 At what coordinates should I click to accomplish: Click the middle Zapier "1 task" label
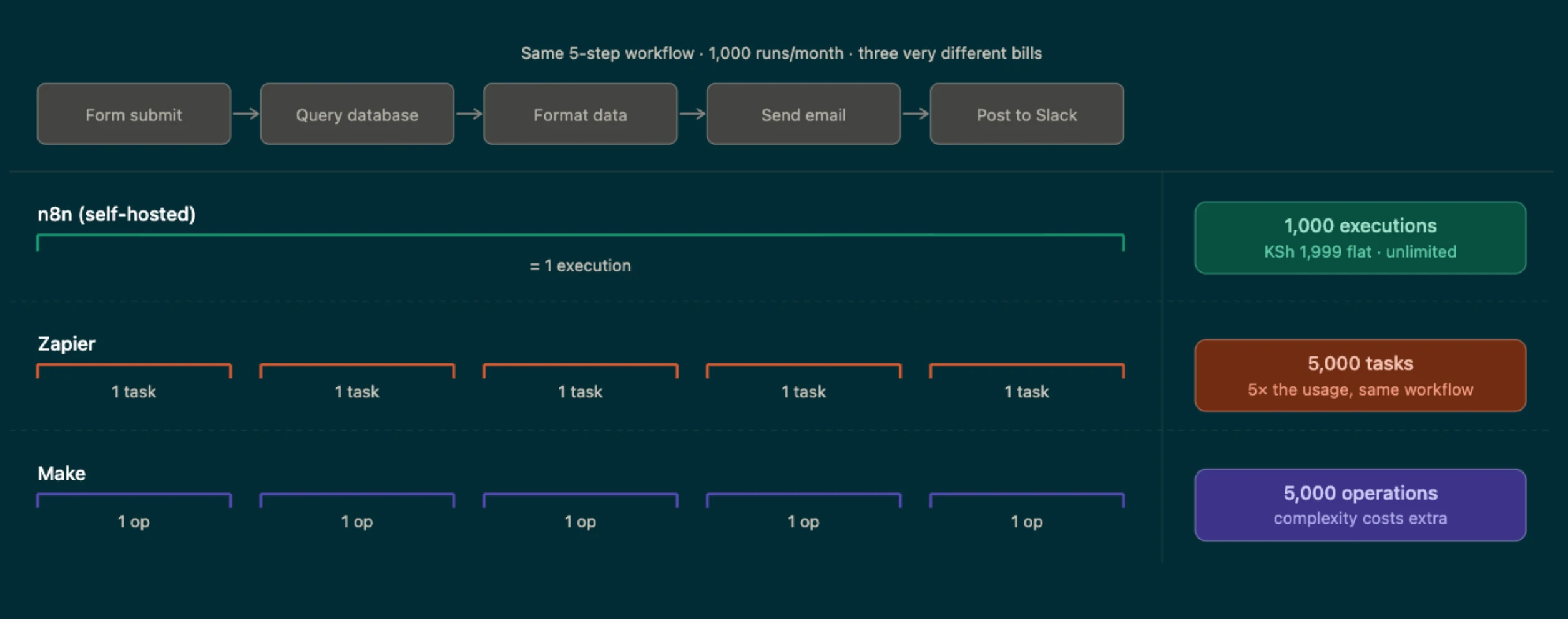580,392
